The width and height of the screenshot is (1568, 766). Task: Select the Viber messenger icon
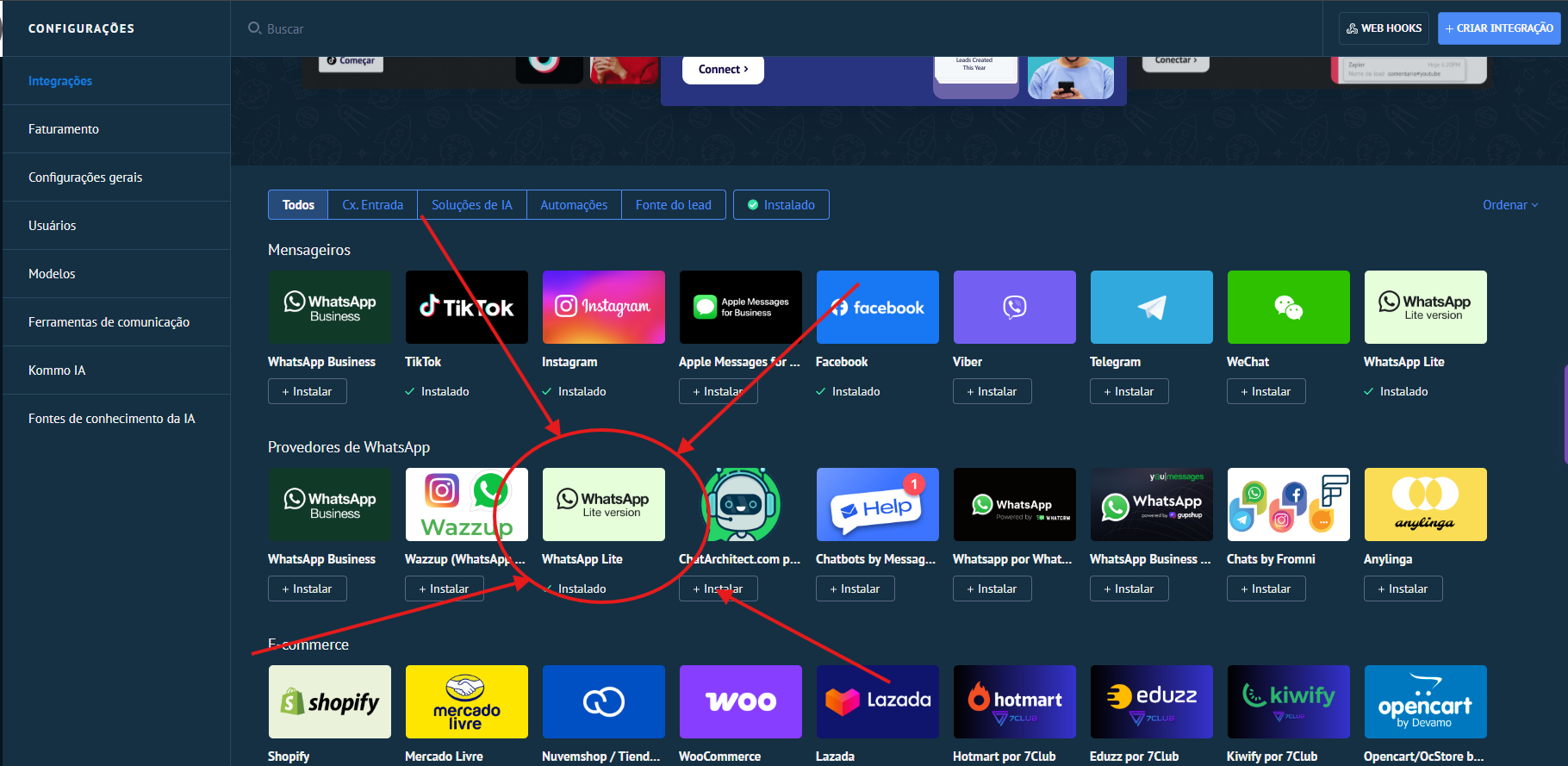point(1014,307)
